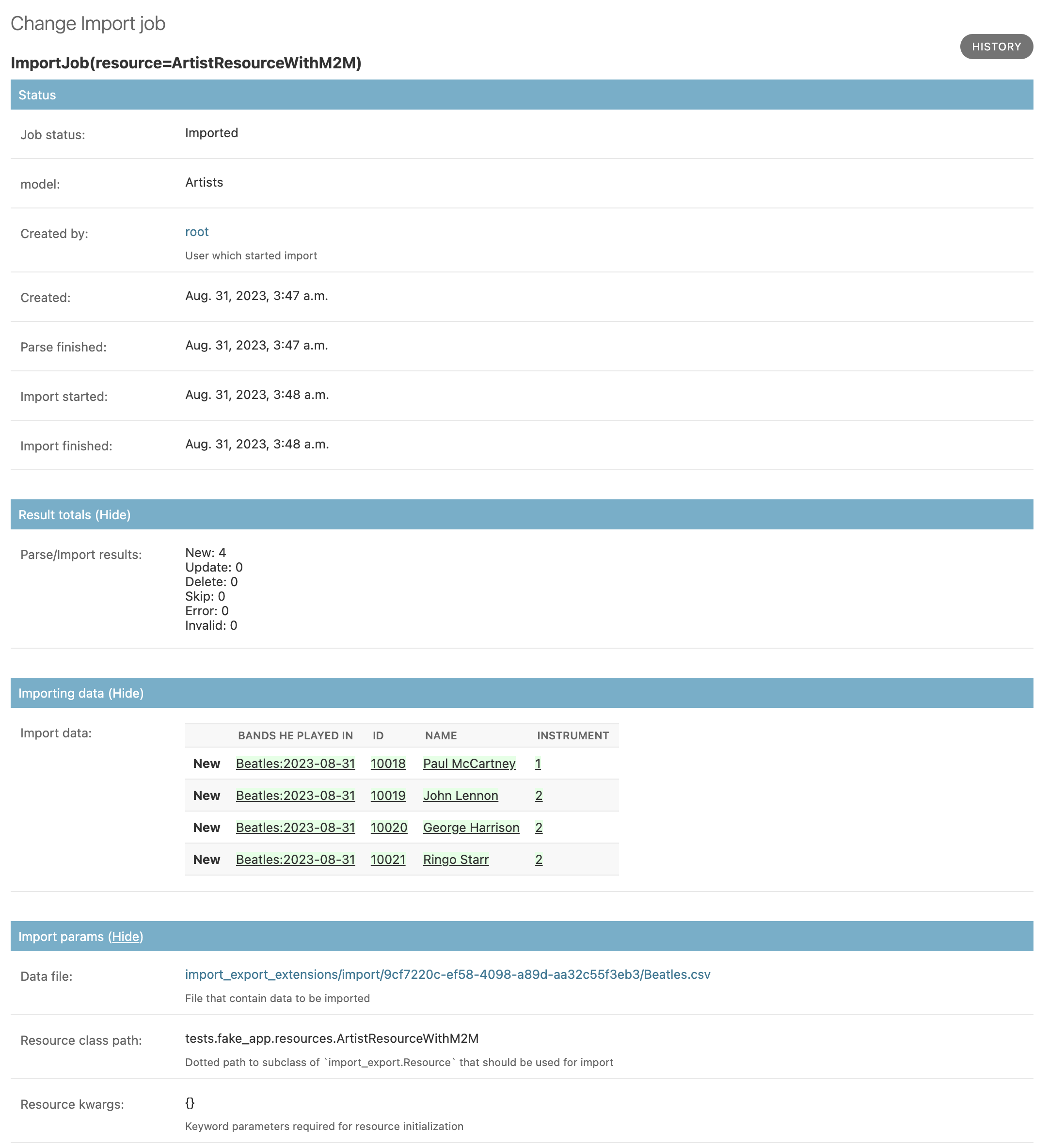The width and height of the screenshot is (1049, 1148).
Task: Open the Beatles.csv data file link
Action: (446, 974)
